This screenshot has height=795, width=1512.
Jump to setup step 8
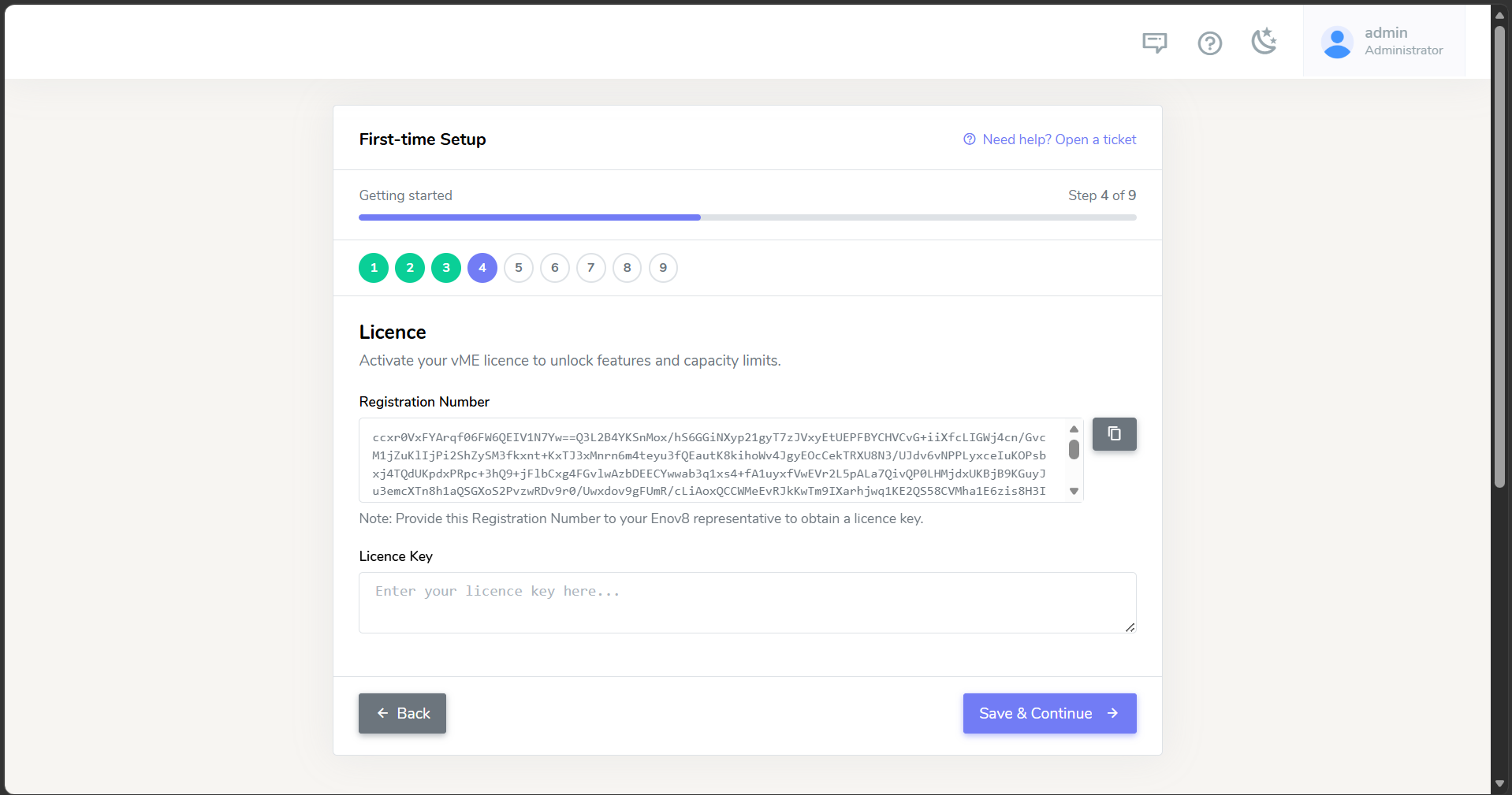(x=628, y=268)
